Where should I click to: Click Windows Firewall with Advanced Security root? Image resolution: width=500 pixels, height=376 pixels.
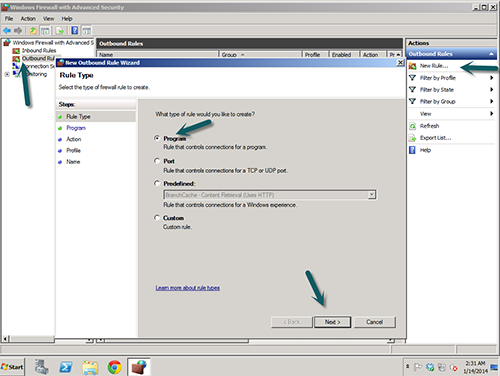pyautogui.click(x=53, y=43)
